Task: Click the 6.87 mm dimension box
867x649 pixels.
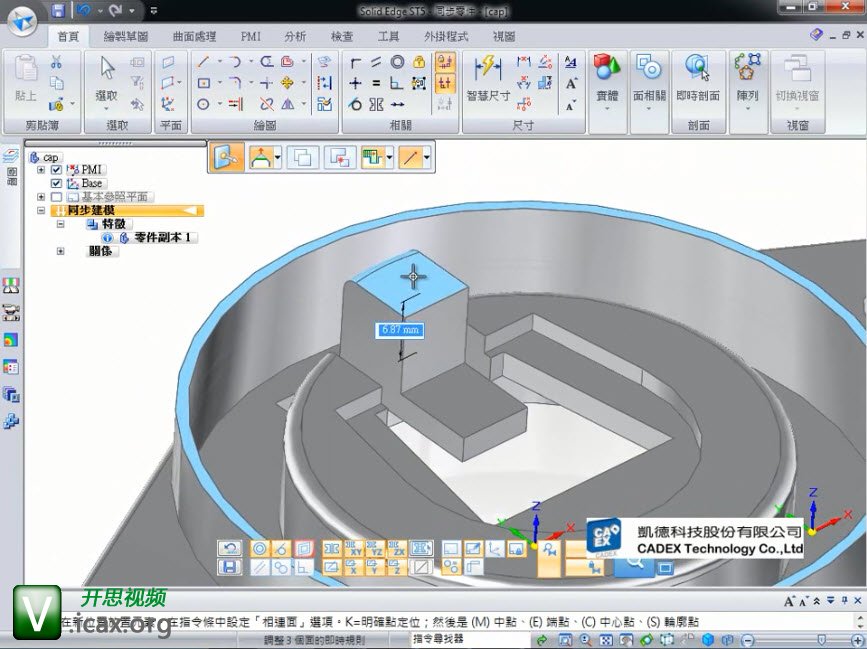Action: click(x=400, y=330)
